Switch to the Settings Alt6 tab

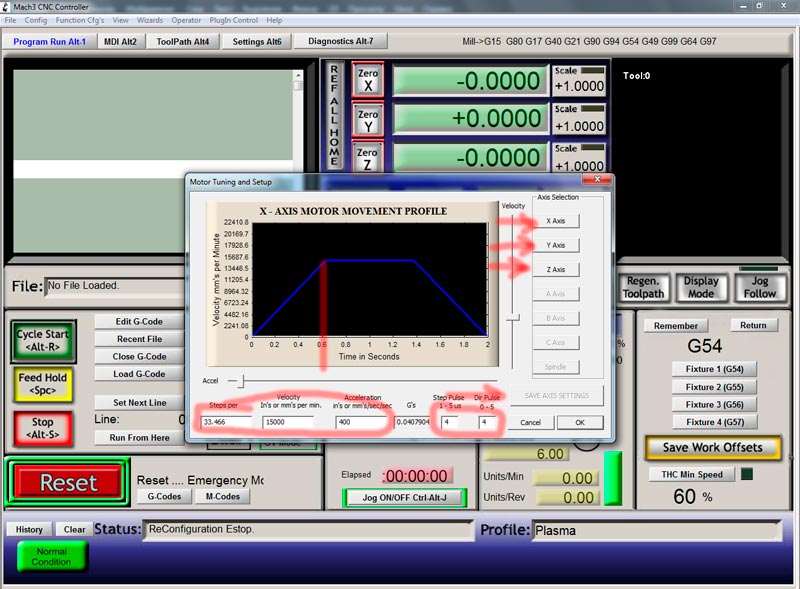coord(257,41)
